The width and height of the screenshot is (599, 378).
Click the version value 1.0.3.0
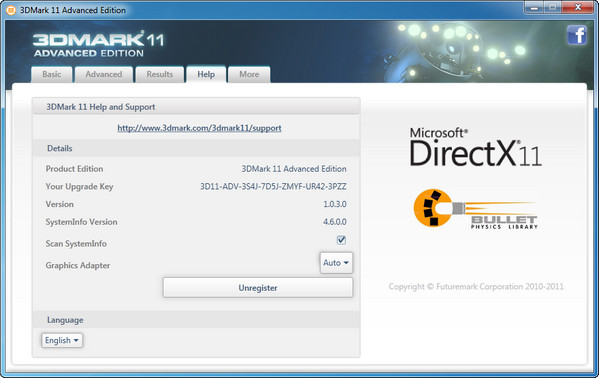[x=335, y=204]
